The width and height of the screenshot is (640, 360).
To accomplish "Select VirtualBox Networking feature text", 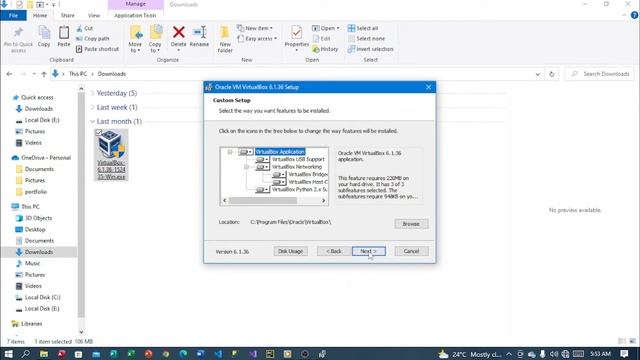I will [297, 167].
